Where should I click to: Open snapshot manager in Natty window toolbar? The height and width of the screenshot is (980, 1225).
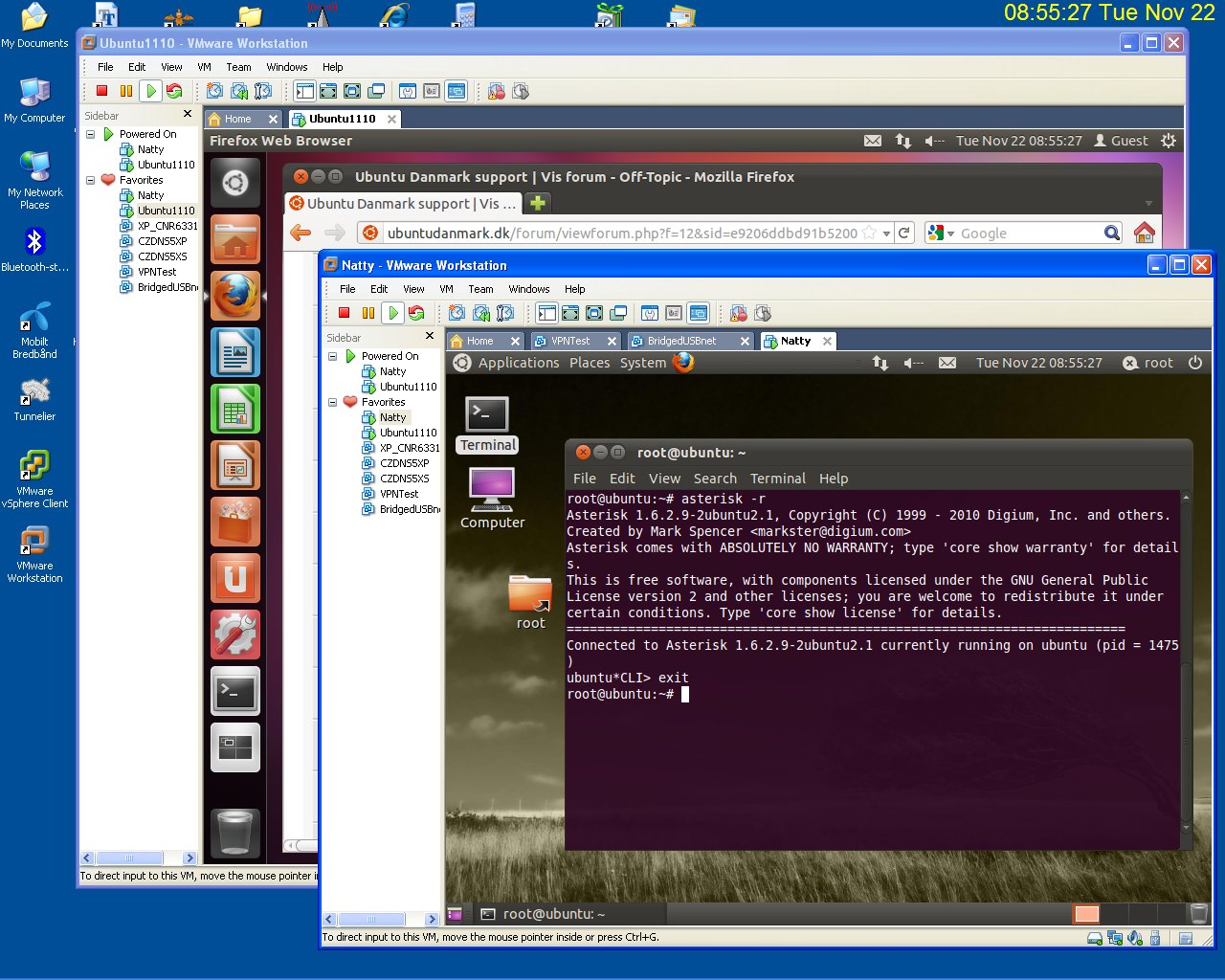(505, 313)
